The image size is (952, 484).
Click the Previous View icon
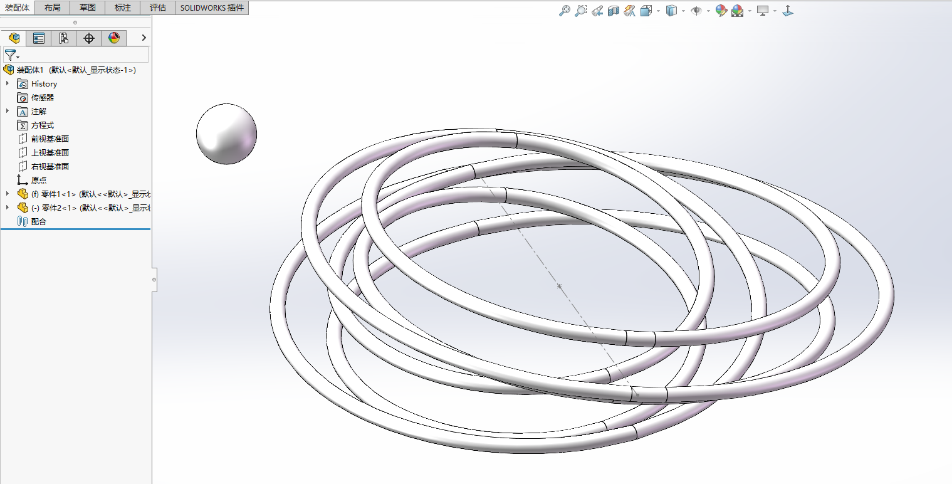point(597,10)
